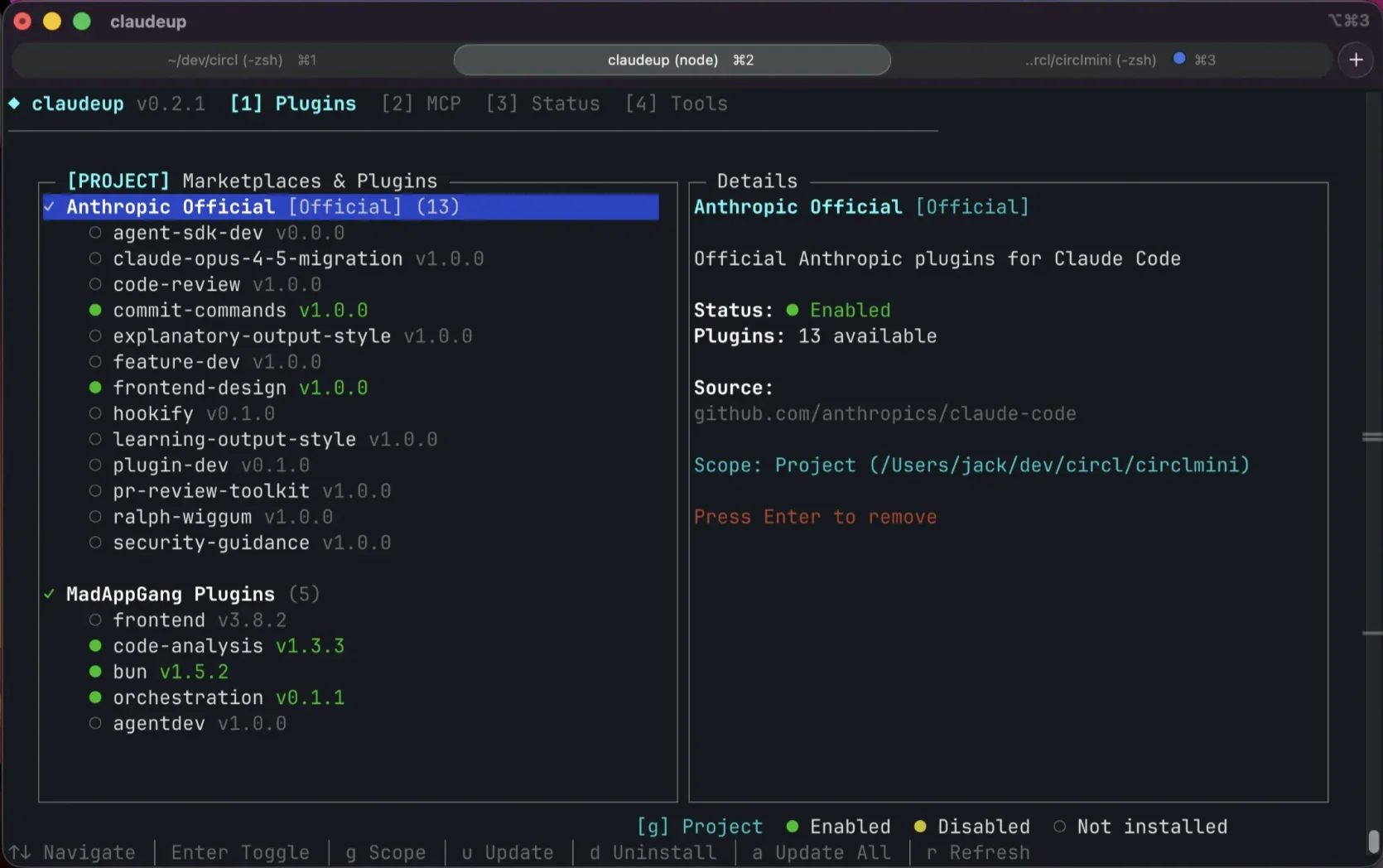This screenshot has width=1383, height=868.
Task: Click the a Update All footer command
Action: pyautogui.click(x=822, y=852)
